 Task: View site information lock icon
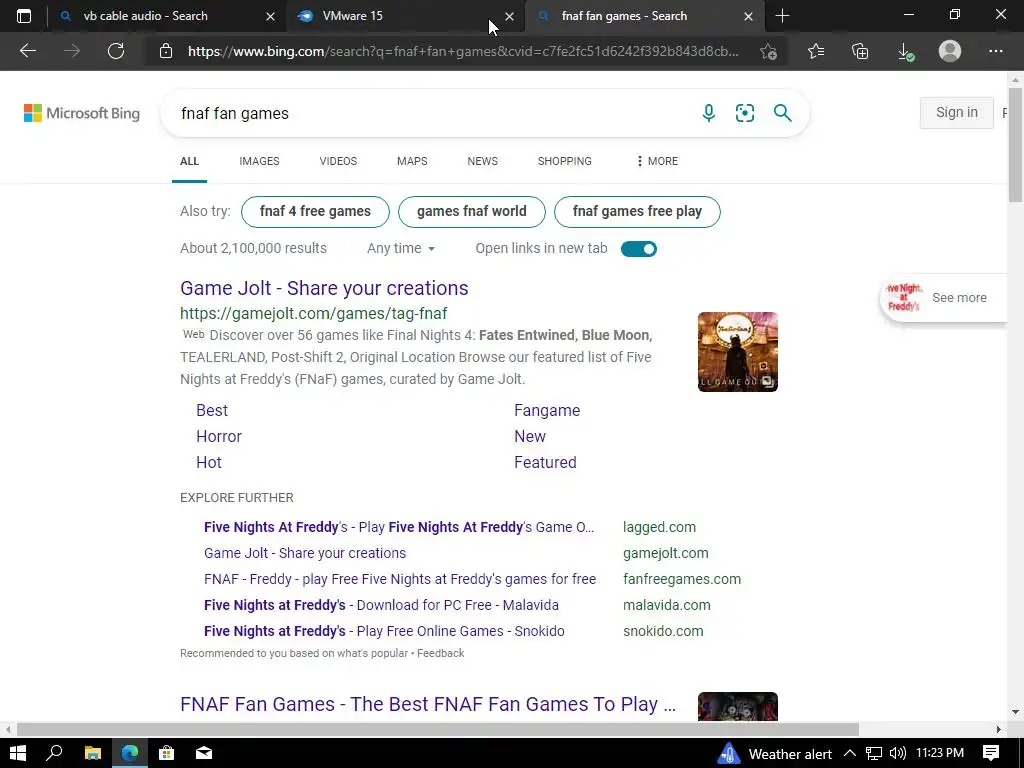coord(166,51)
